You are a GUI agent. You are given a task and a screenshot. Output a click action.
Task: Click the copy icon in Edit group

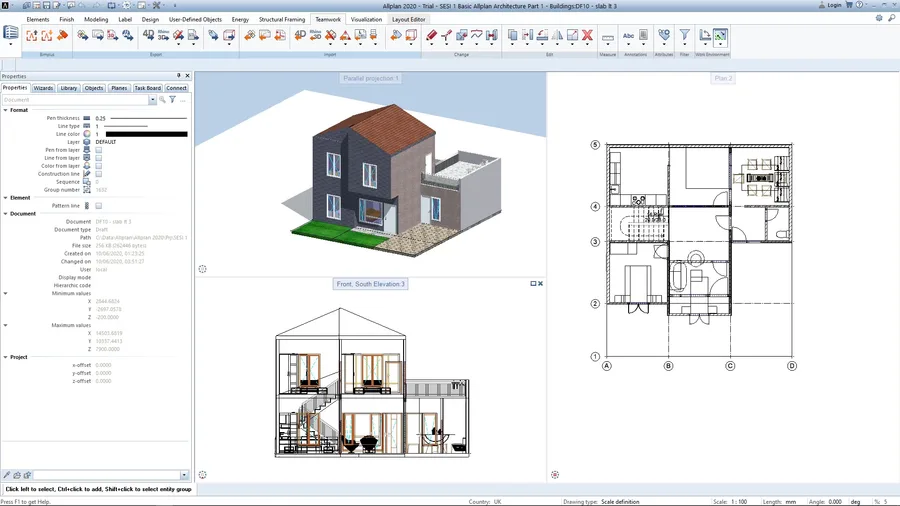(x=513, y=36)
